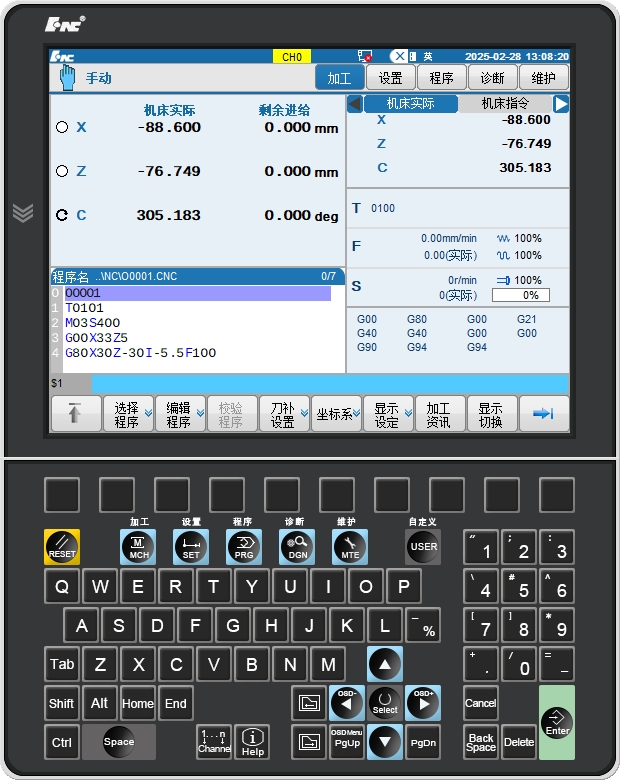This screenshot has height=780, width=620.
Task: Click the 显示切换 softkey button
Action: (491, 414)
